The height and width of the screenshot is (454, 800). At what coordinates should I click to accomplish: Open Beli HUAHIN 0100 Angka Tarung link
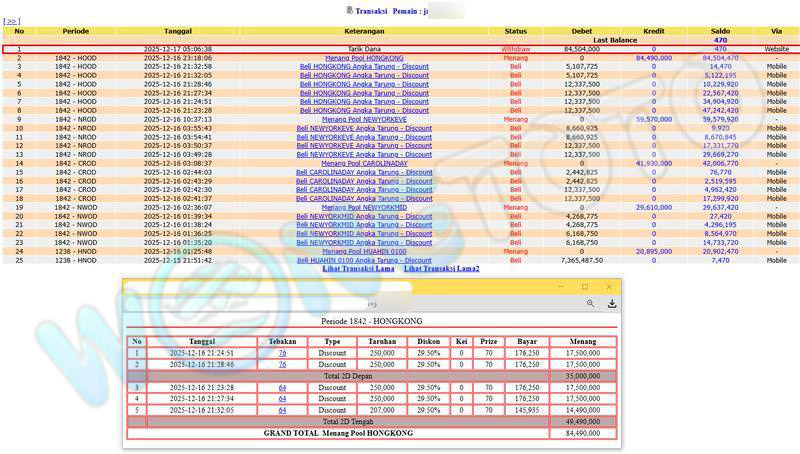point(364,260)
